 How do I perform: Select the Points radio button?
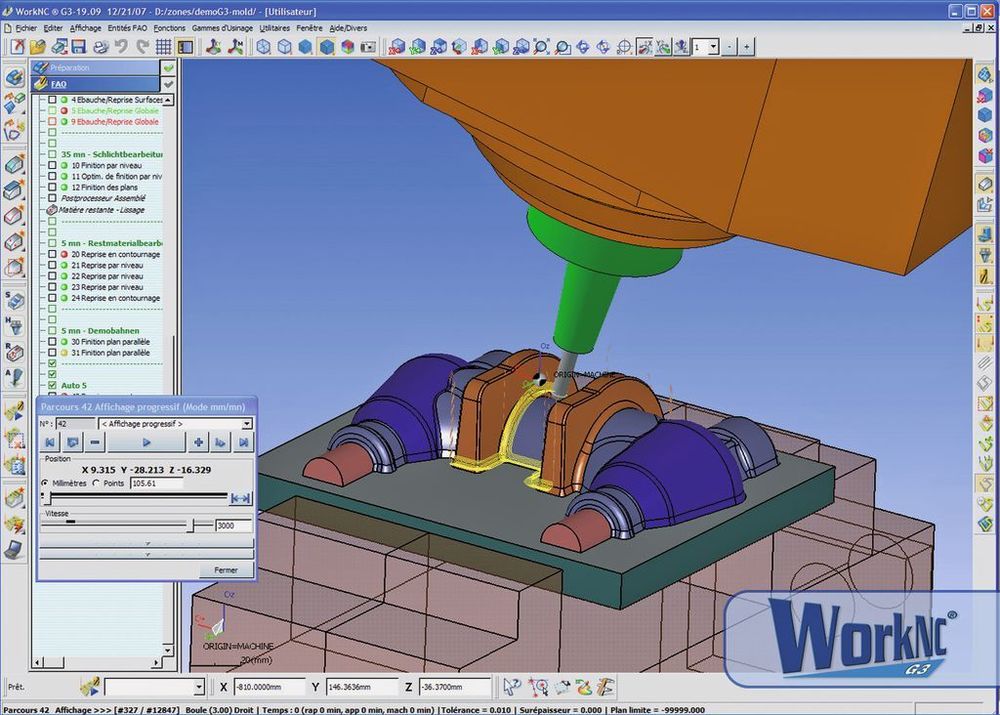coord(96,483)
